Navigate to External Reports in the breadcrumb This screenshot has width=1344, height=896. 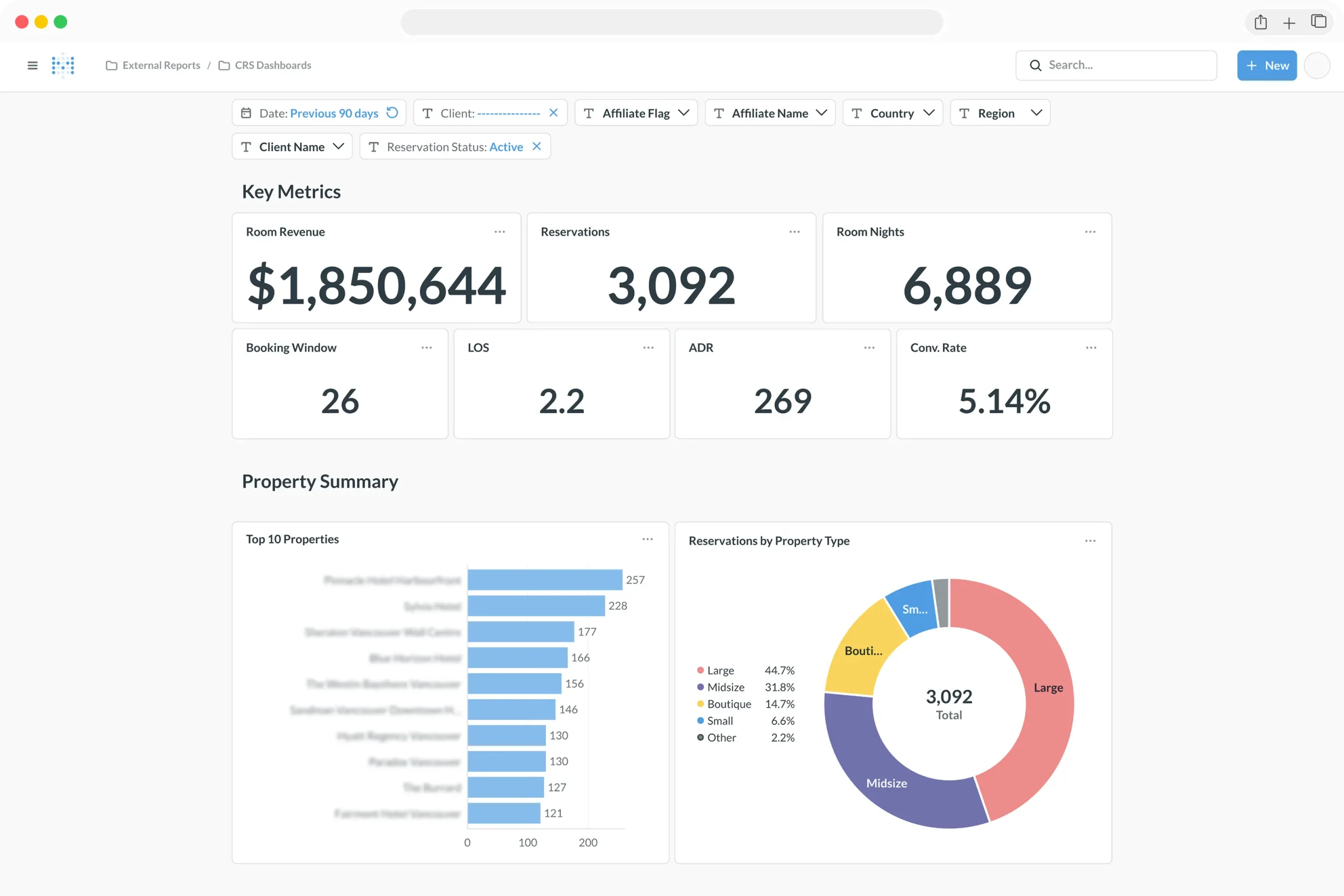pos(161,65)
